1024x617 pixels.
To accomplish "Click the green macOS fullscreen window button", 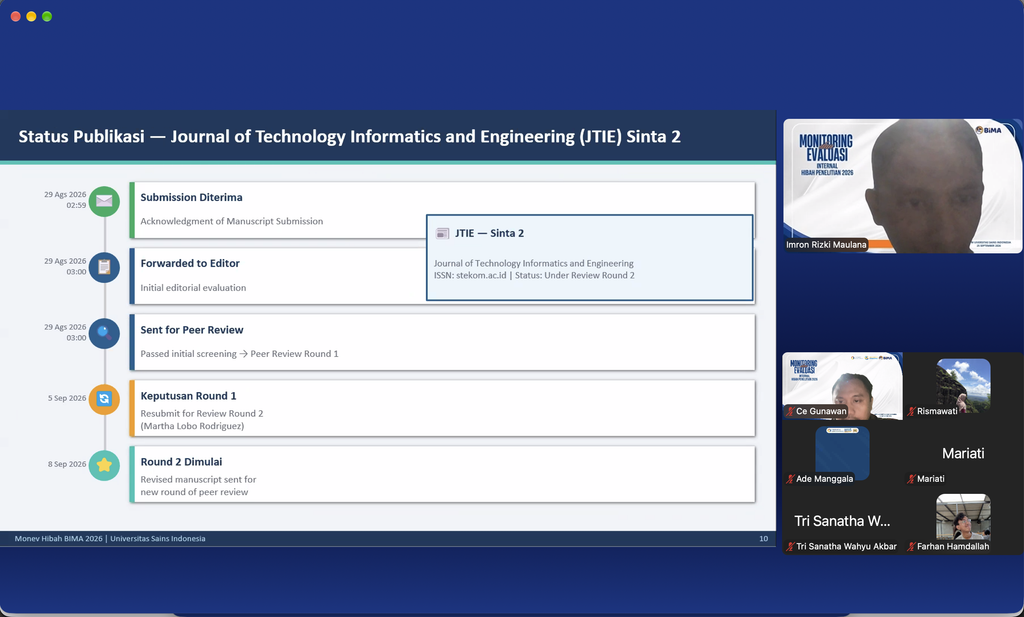I will tap(47, 16).
